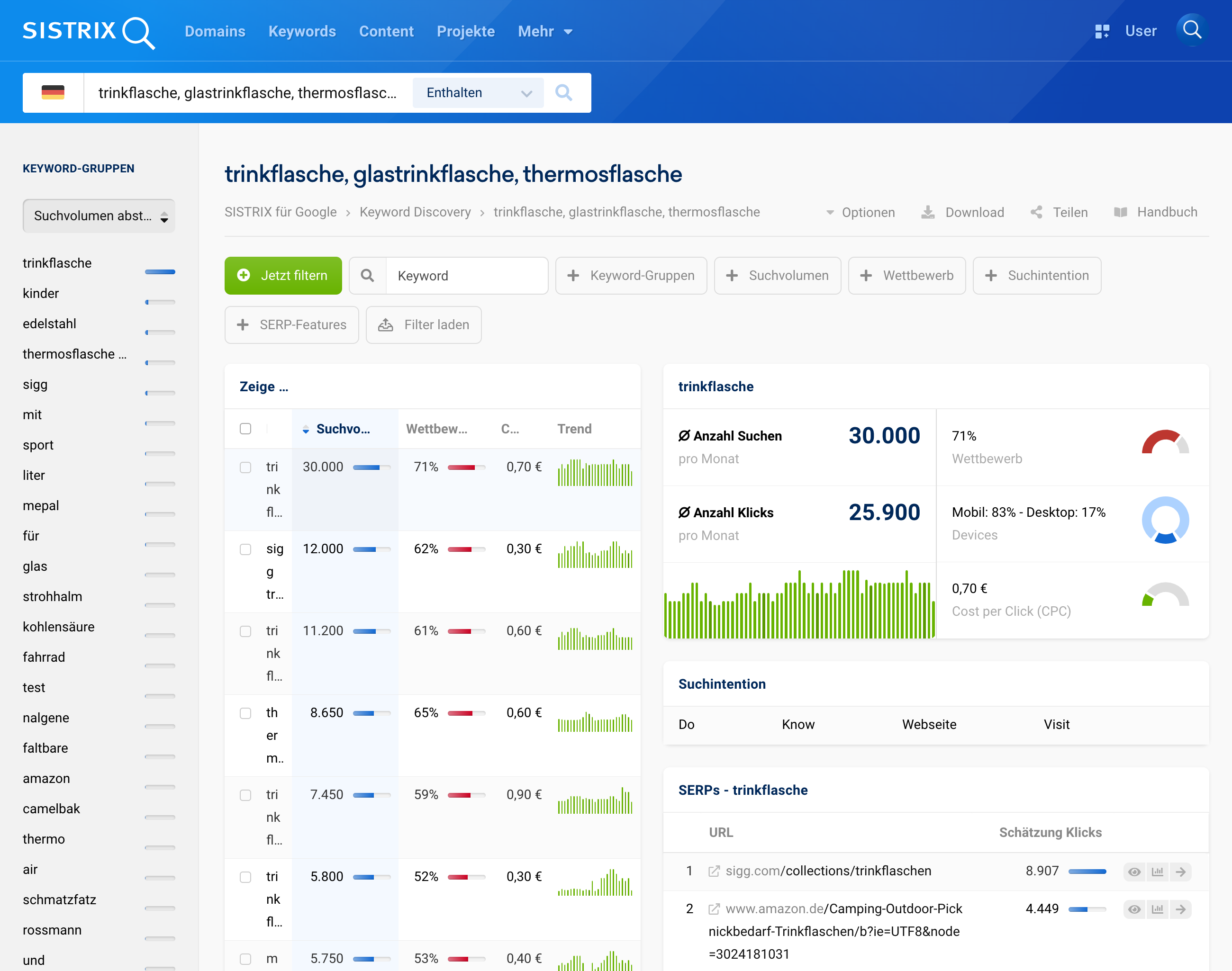Open the sigg.com/collections/trinkflaschen link
The height and width of the screenshot is (971, 1232).
coord(828,871)
